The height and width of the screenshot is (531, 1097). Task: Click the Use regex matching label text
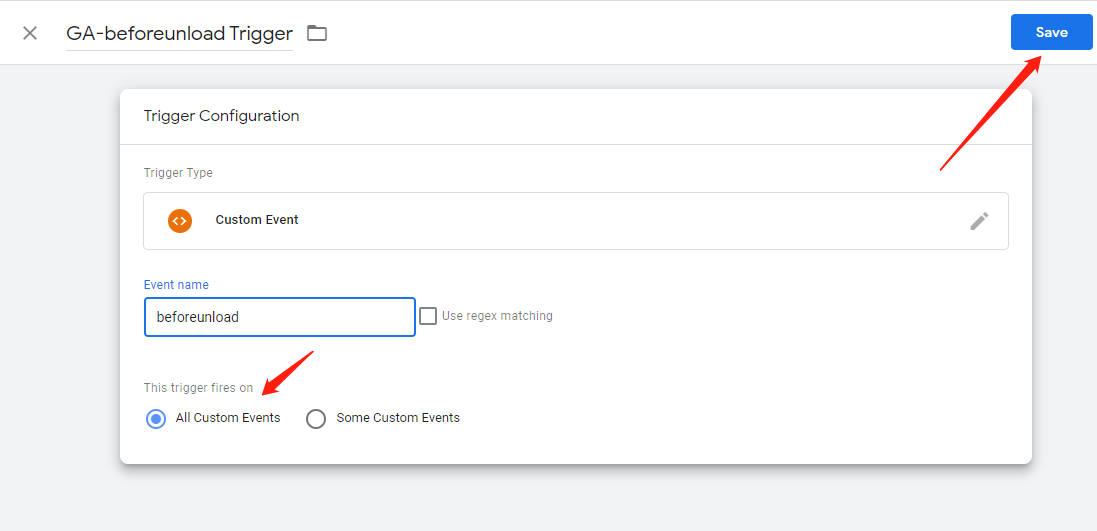497,316
